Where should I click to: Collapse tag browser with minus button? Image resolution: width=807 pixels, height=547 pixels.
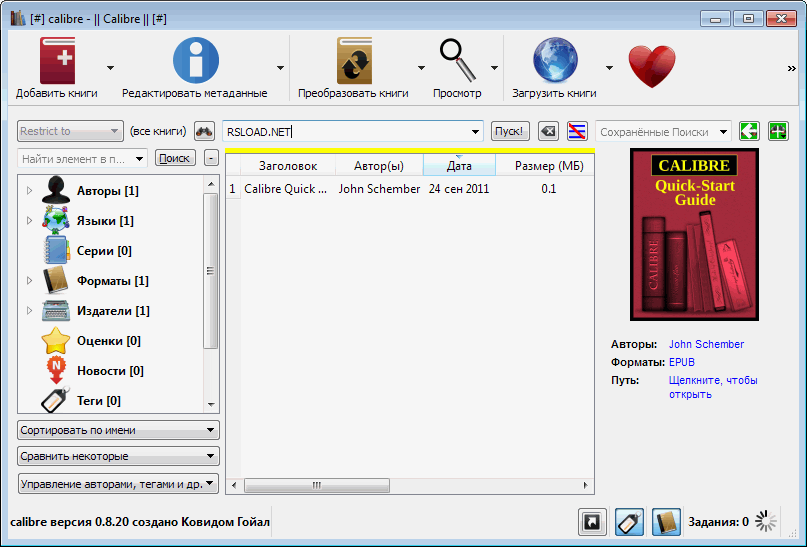pyautogui.click(x=211, y=158)
